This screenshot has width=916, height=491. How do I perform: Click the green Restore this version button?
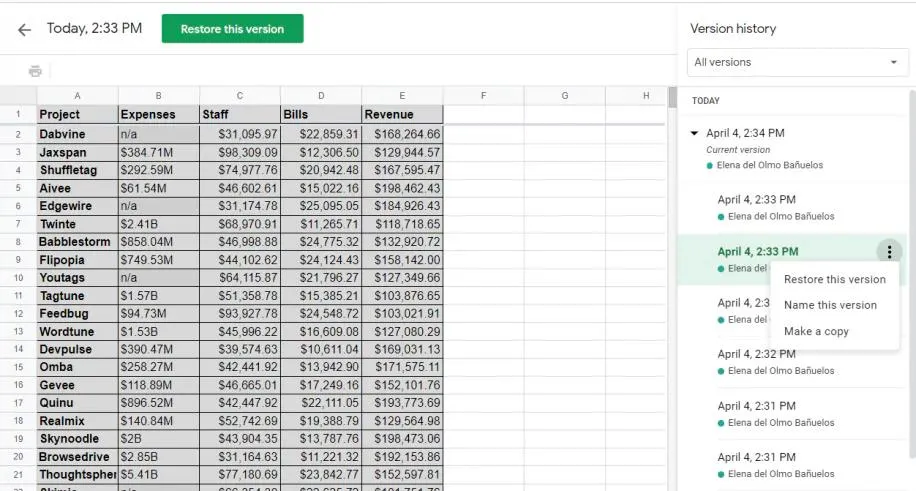233,29
